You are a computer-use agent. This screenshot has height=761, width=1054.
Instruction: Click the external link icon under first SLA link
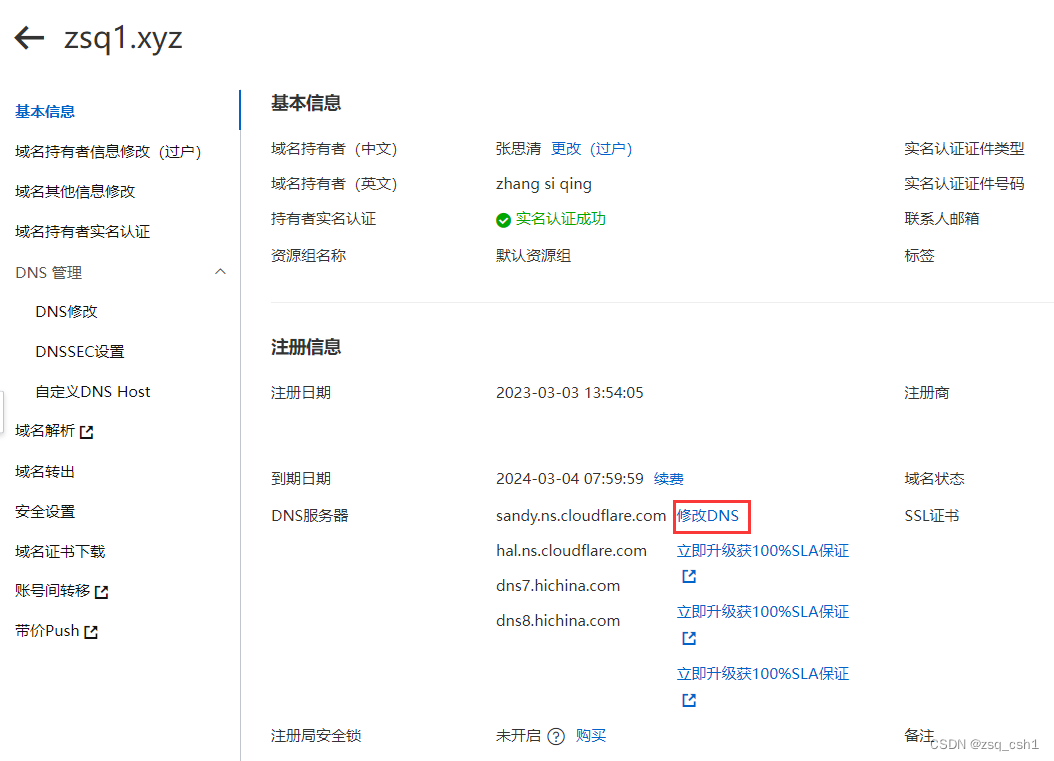click(687, 575)
